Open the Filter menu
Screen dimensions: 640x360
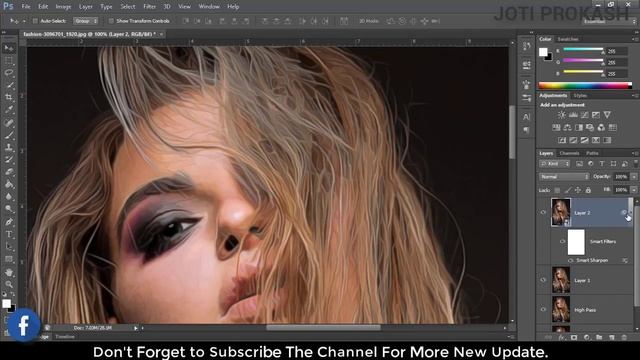(149, 7)
